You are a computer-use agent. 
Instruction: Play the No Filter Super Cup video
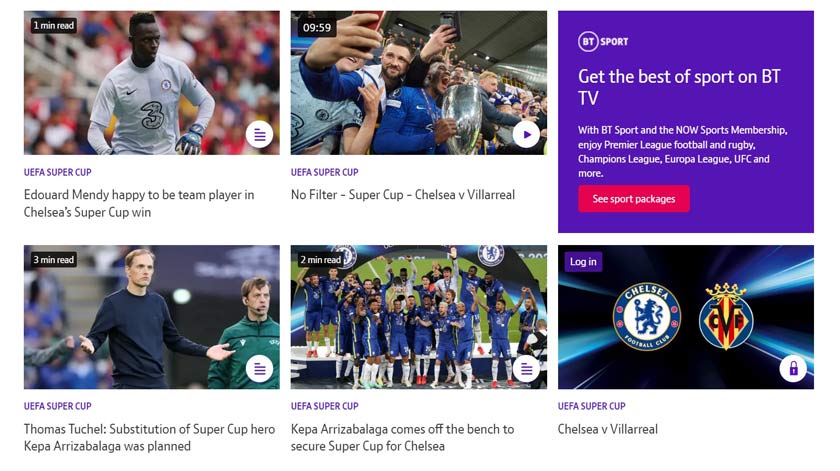coord(526,134)
